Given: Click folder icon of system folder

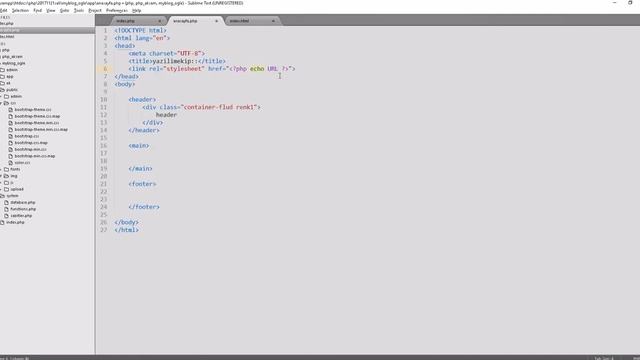Looking at the screenshot, I should (2, 196).
